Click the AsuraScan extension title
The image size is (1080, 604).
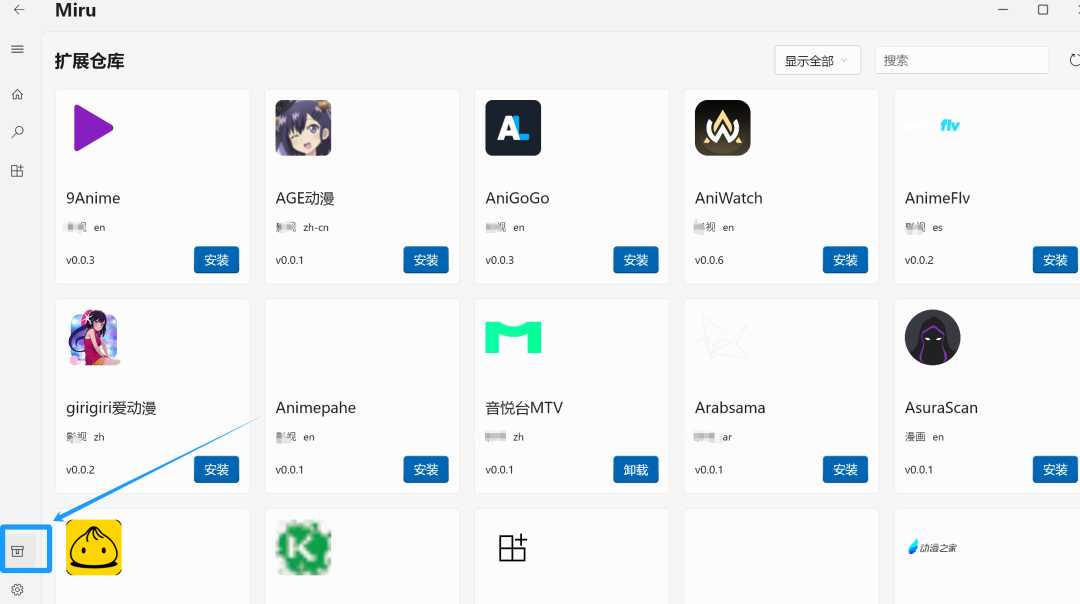pyautogui.click(x=941, y=408)
